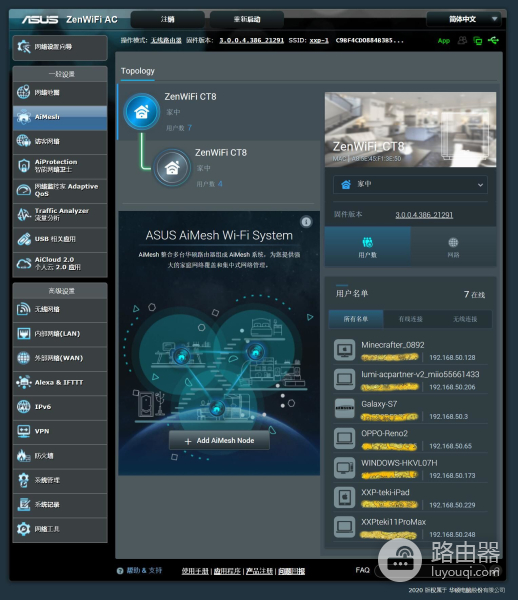The width and height of the screenshot is (518, 600).
Task: Show the all-clients list (所有名单) tab
Action: tap(356, 319)
